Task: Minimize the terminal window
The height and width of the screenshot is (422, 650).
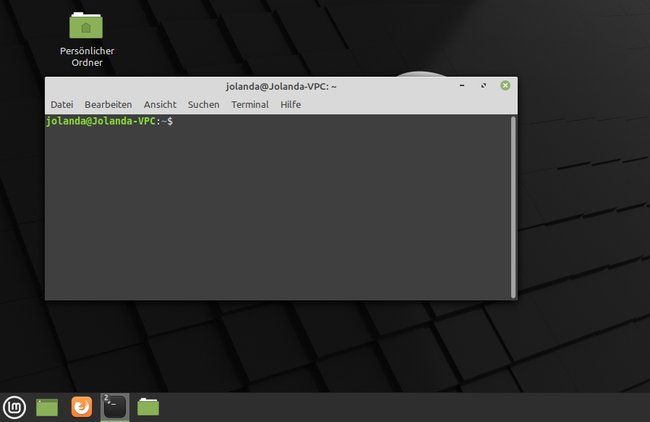Action: 462,85
